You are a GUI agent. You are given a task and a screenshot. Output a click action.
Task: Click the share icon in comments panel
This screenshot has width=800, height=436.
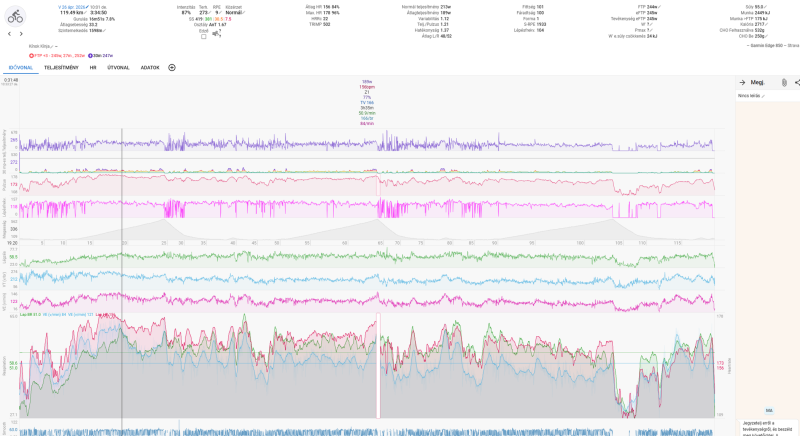coord(797,82)
